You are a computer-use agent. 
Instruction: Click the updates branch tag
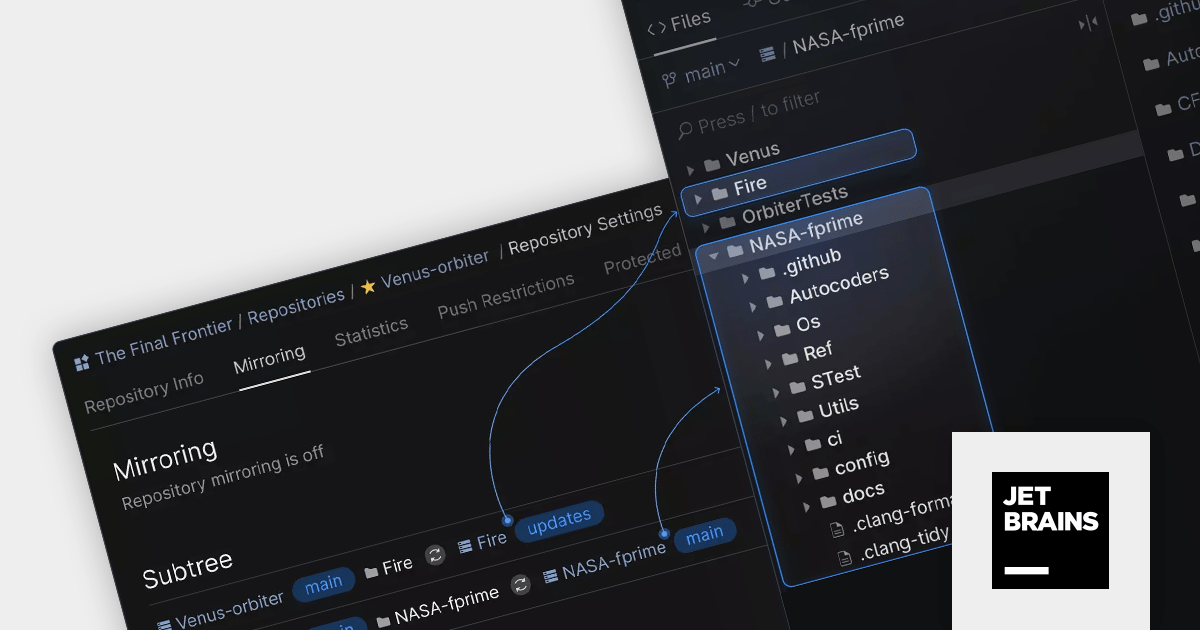(559, 522)
